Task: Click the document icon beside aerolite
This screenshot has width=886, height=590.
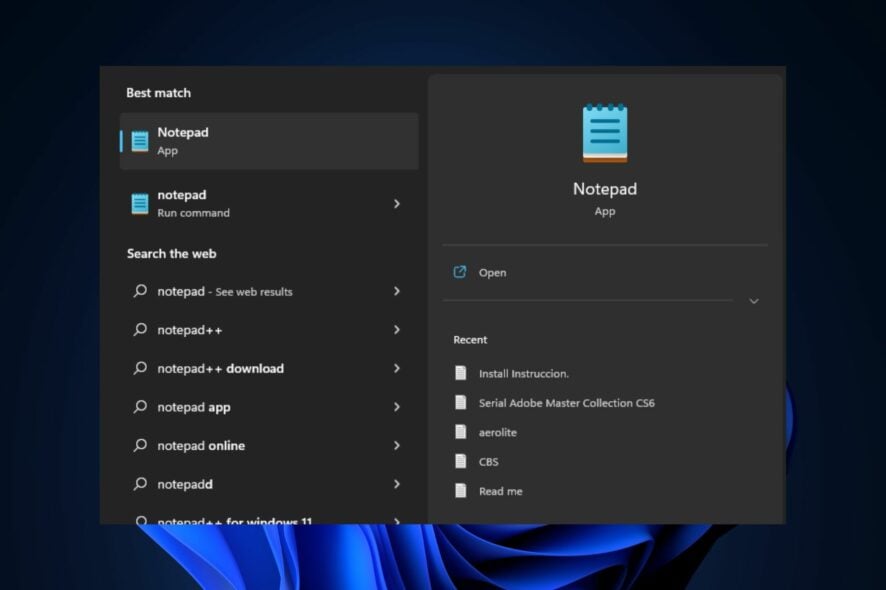Action: point(460,432)
